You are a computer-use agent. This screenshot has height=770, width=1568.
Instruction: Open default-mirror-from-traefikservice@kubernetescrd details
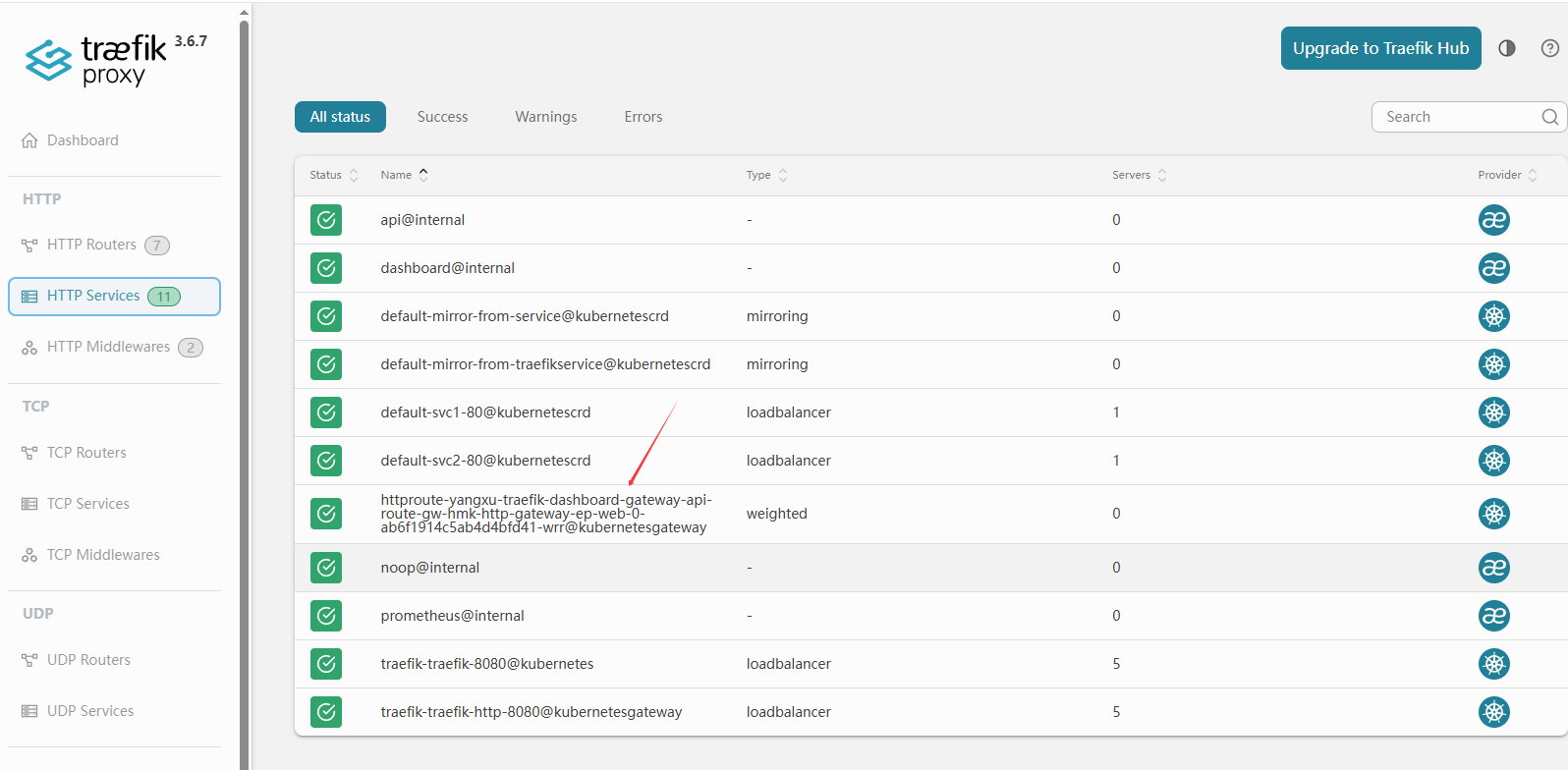pos(930,364)
